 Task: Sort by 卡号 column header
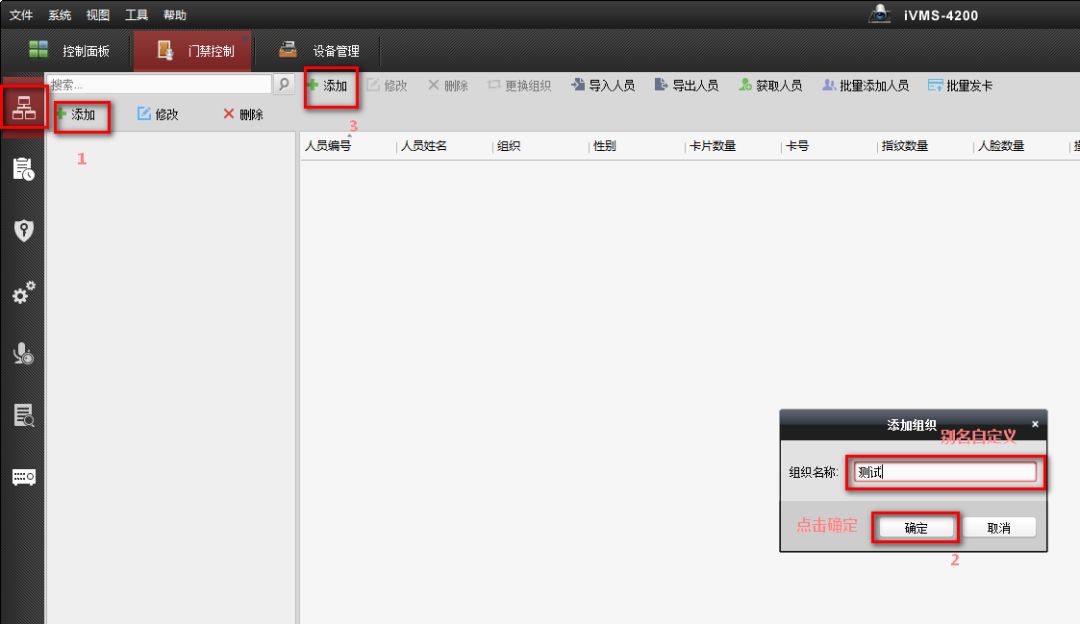[797, 146]
